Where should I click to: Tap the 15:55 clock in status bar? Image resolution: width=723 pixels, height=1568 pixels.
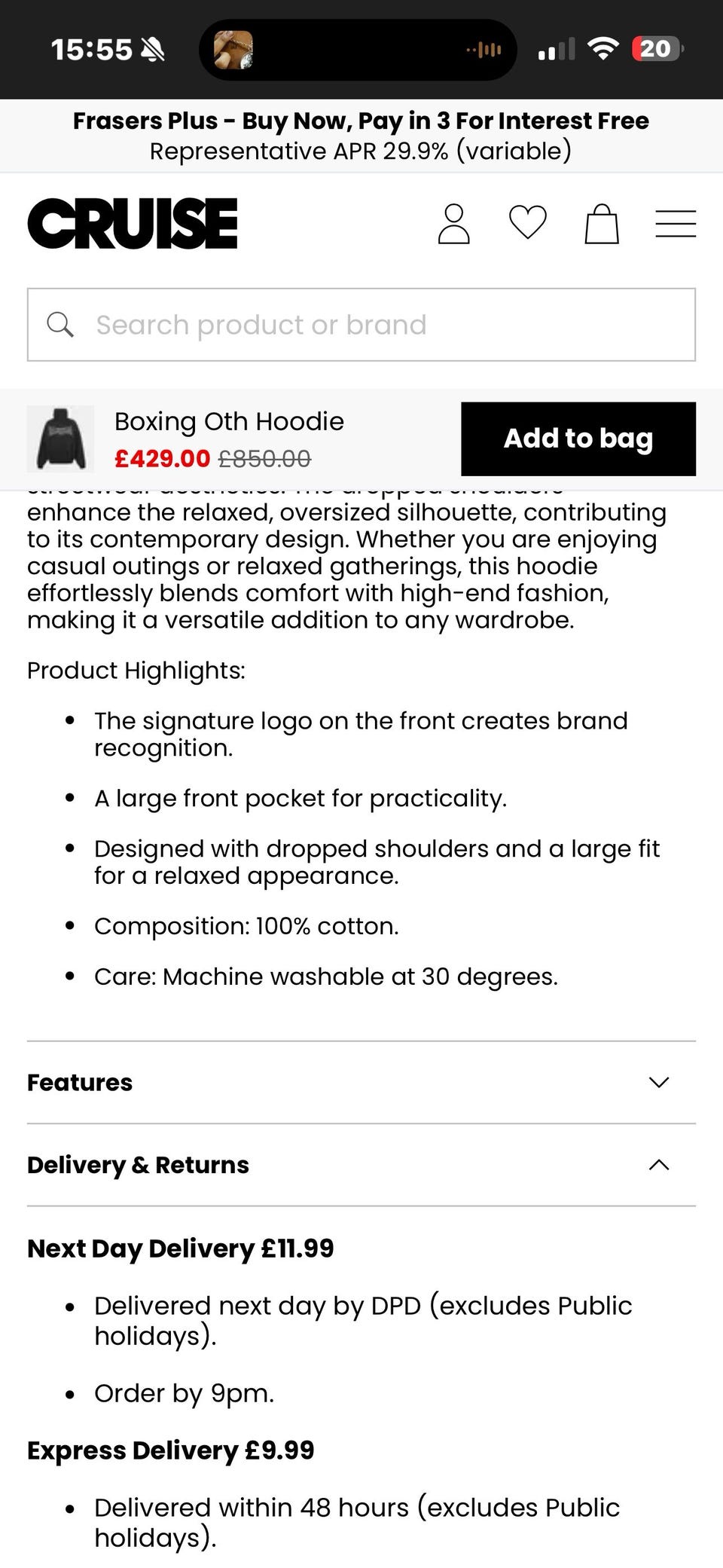pos(91,50)
